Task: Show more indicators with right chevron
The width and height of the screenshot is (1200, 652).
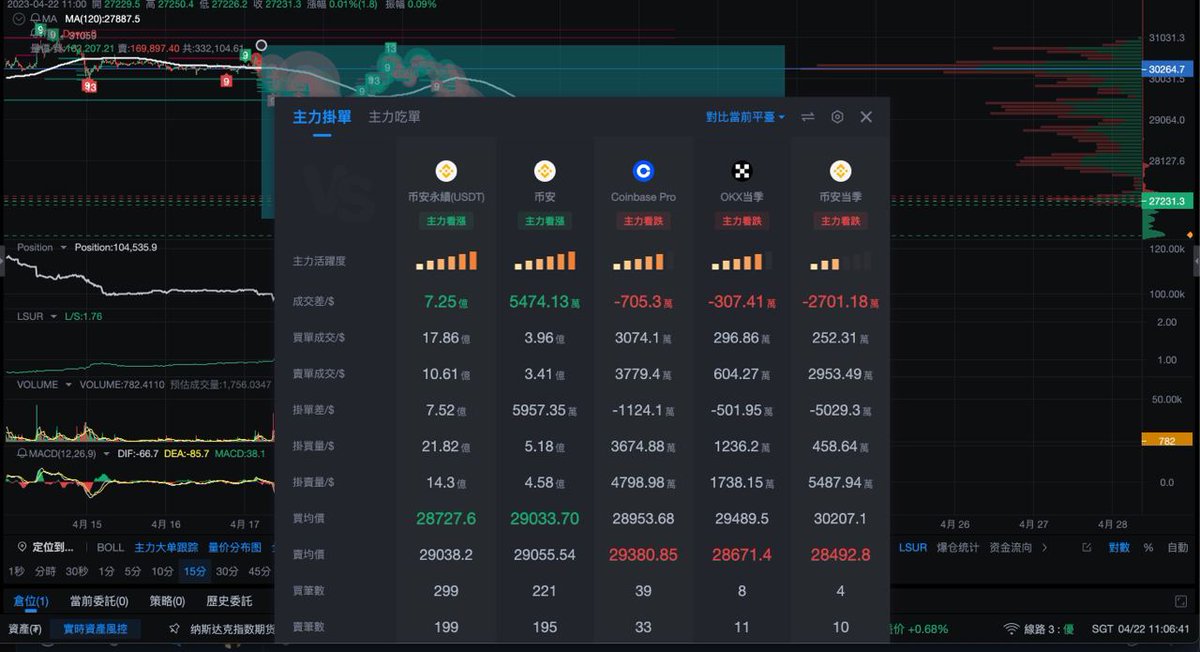Action: coord(1044,547)
